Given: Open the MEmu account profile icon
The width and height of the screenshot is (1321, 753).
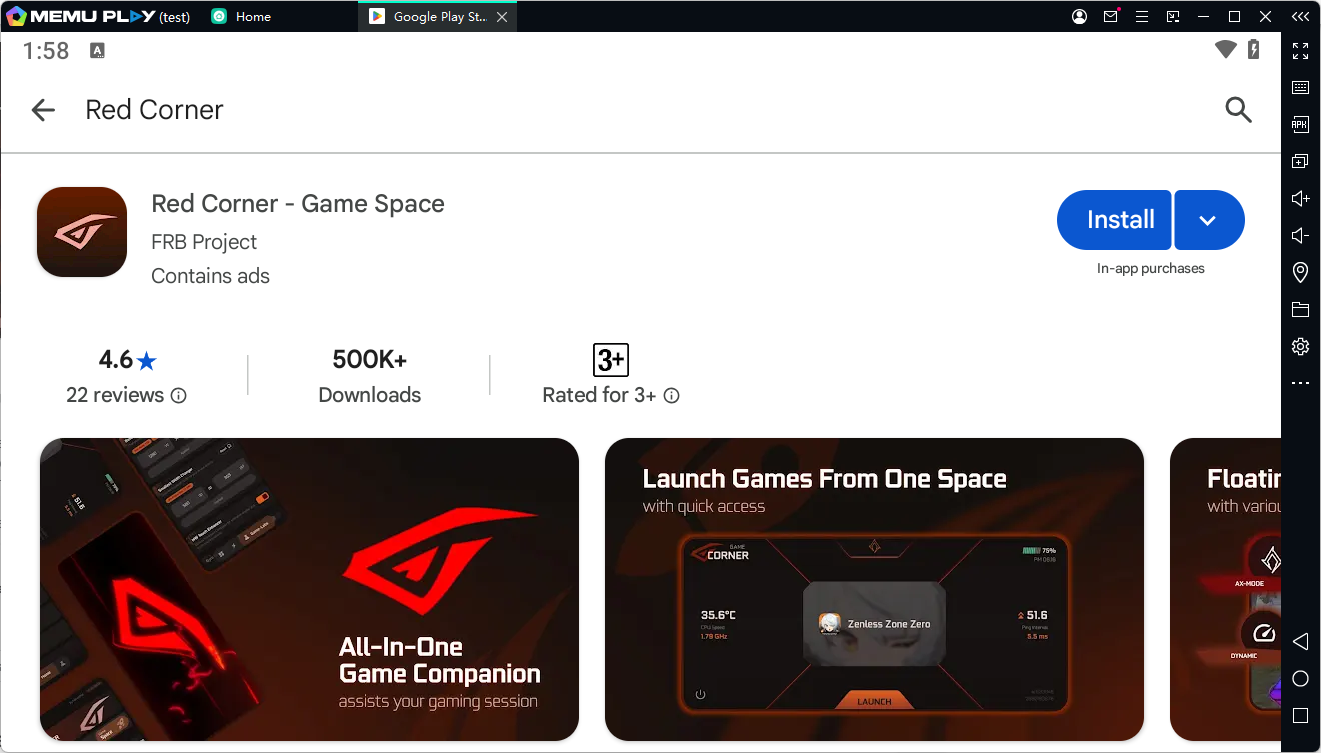Looking at the screenshot, I should [1079, 17].
